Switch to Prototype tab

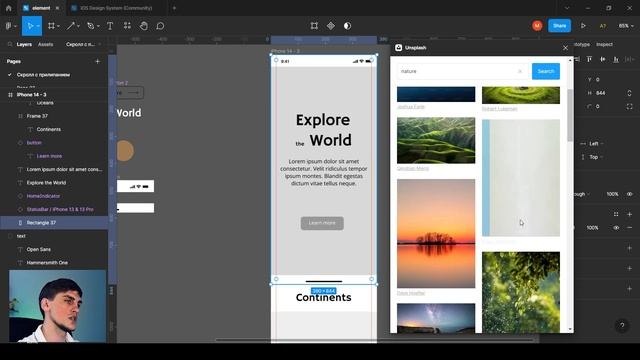[x=582, y=44]
